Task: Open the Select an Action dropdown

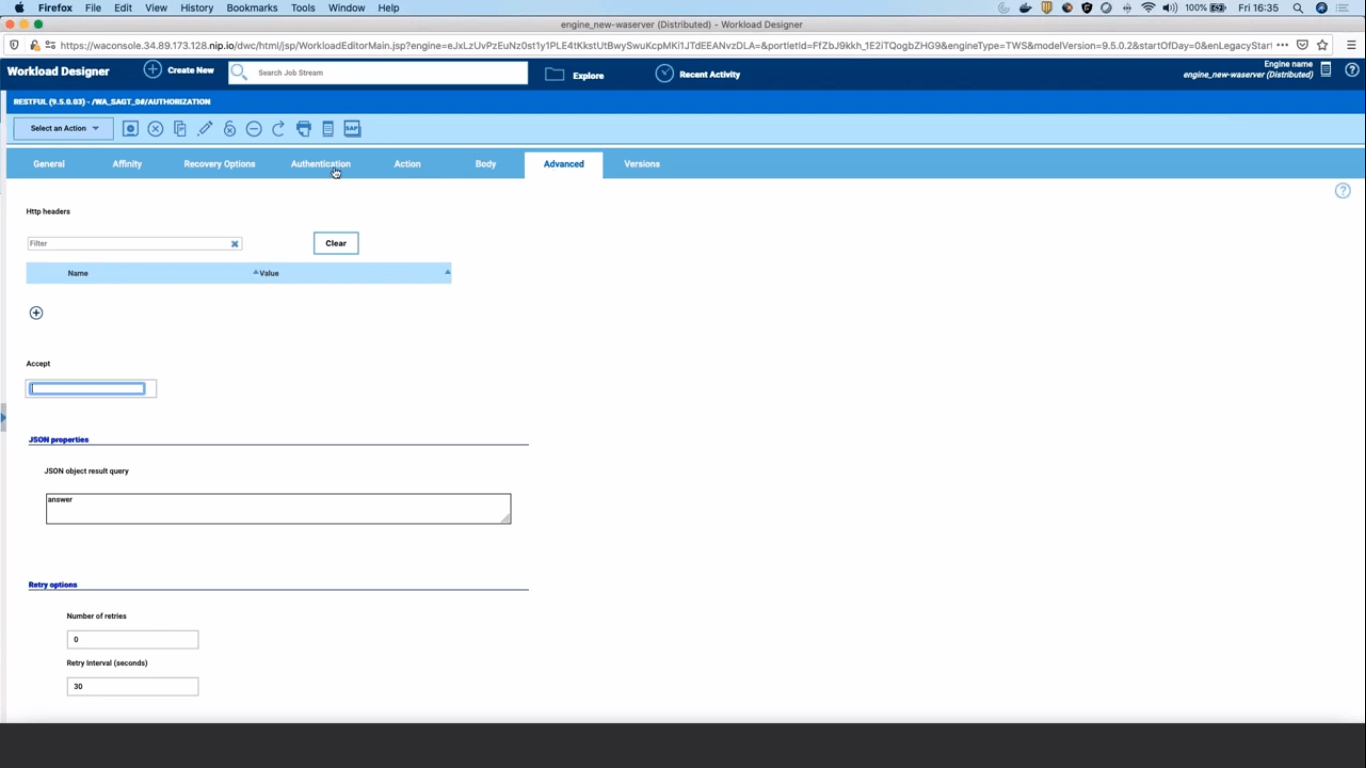Action: click(64, 129)
